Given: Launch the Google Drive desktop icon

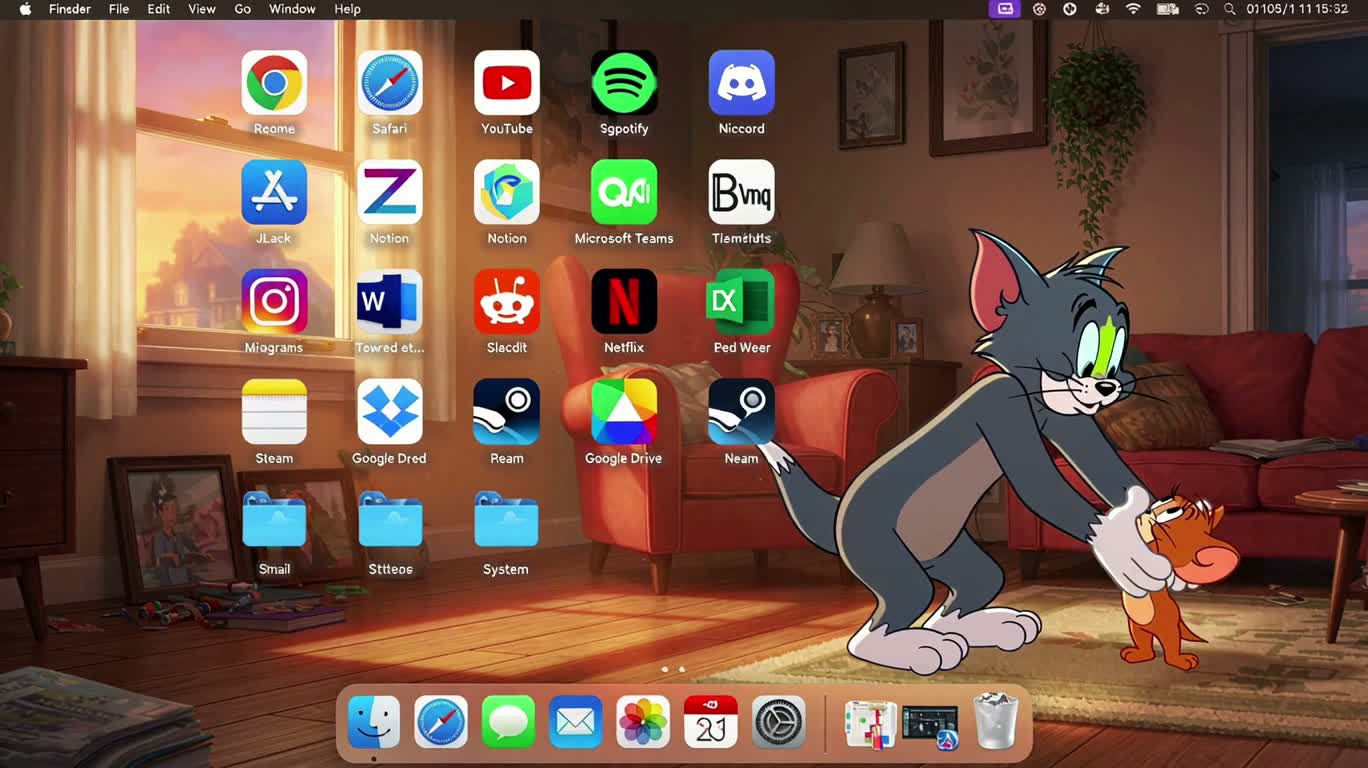Looking at the screenshot, I should (624, 411).
